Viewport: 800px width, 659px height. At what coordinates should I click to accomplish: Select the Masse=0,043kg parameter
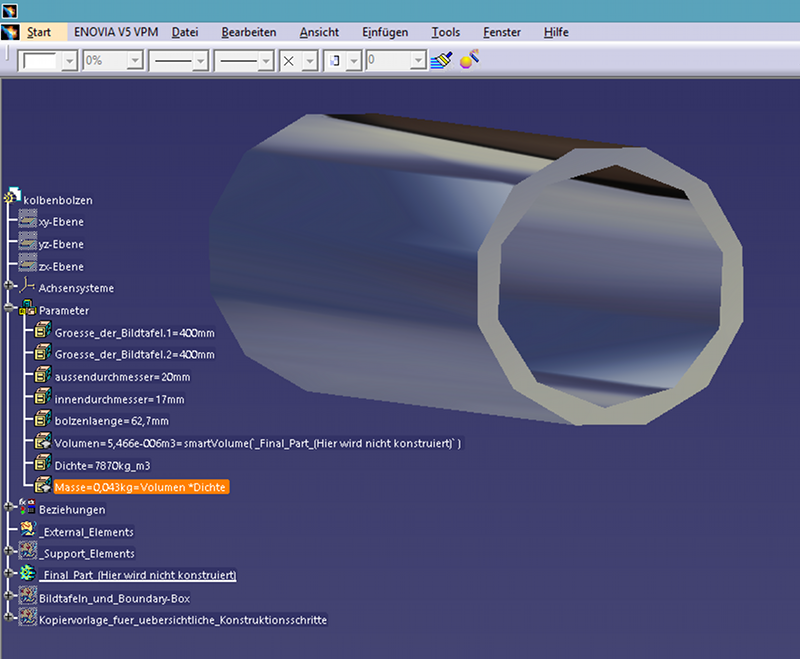point(141,487)
